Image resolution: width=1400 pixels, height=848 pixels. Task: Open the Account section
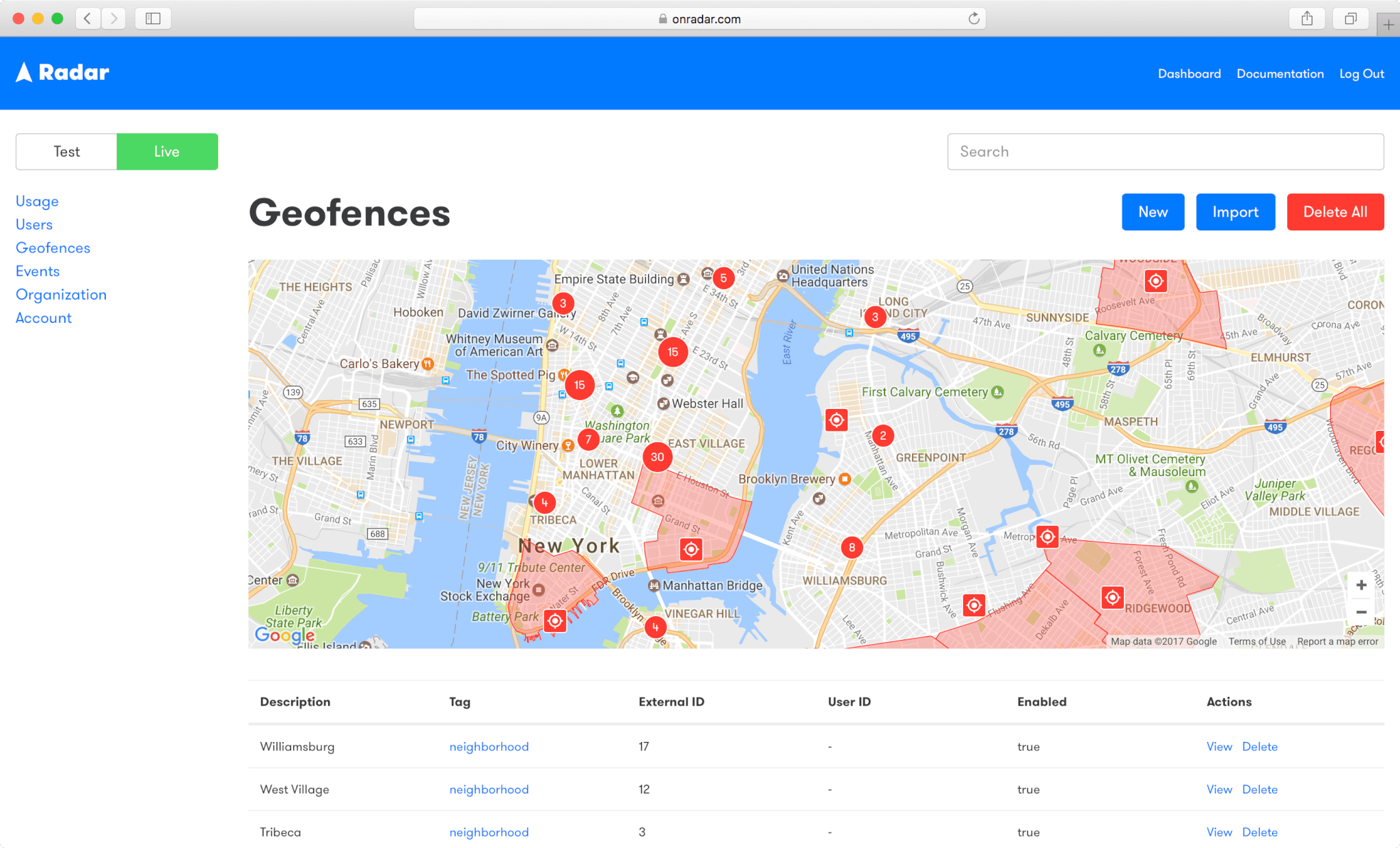pyautogui.click(x=43, y=317)
